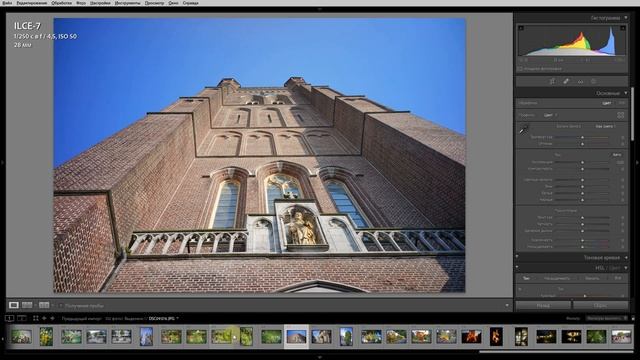Screen dimensions: 640x360
Task: Hide the left panel group arrow
Action: [2, 162]
